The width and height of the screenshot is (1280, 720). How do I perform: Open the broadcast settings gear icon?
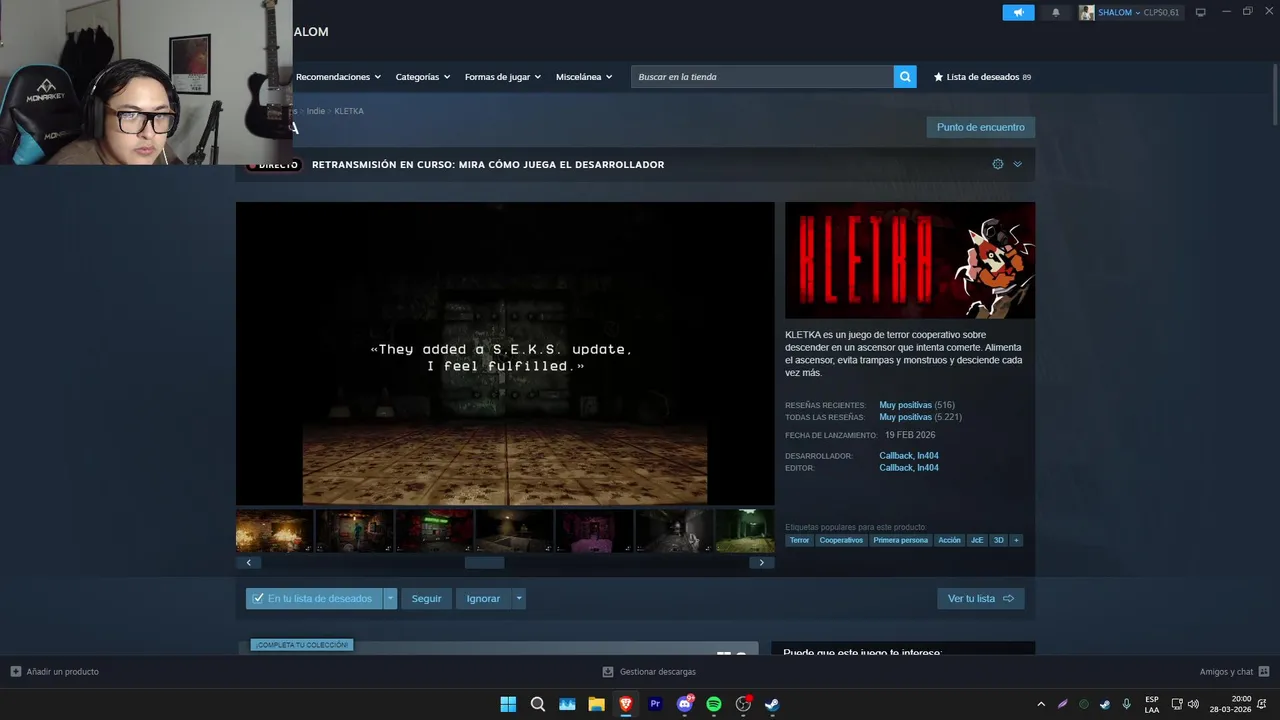(x=998, y=164)
